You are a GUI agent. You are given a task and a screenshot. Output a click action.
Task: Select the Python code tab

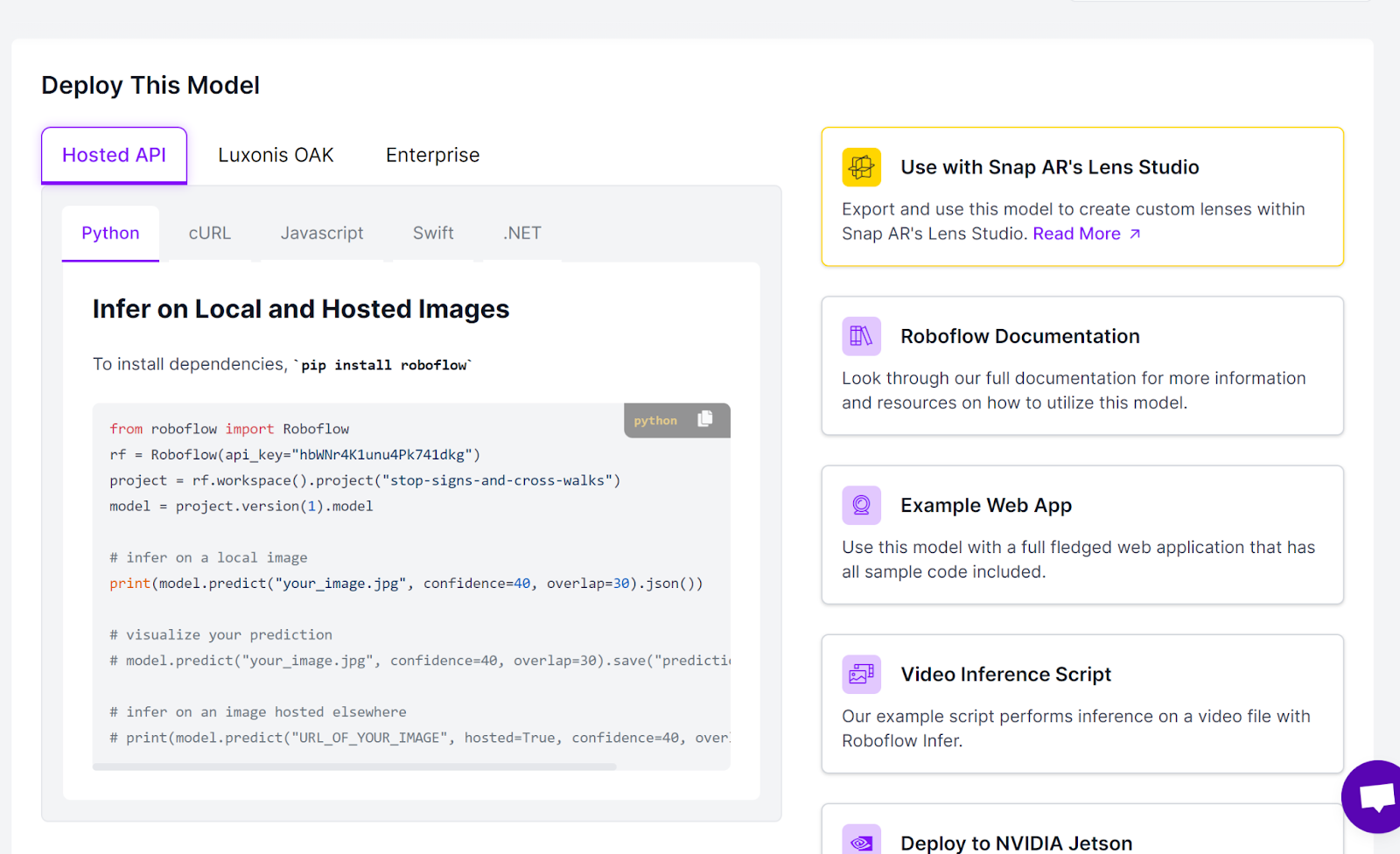click(x=110, y=234)
